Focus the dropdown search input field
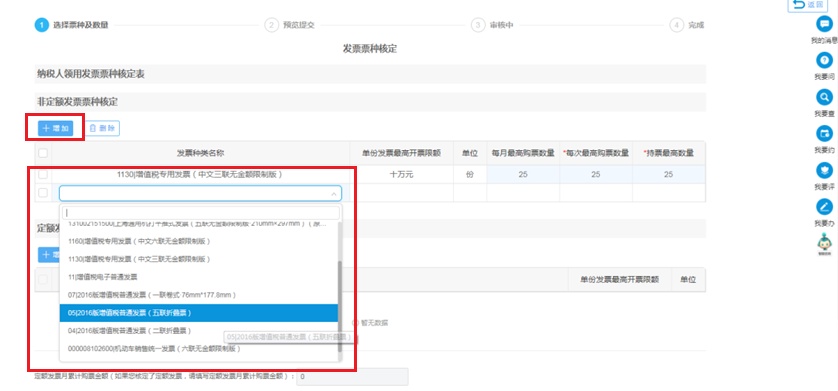This screenshot has width=838, height=391. (201, 213)
